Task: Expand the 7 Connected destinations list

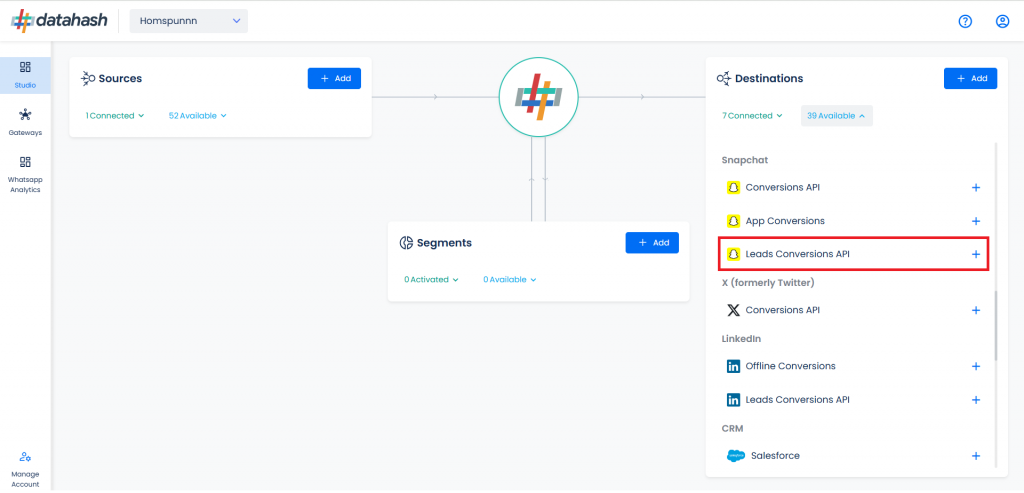Action: point(752,116)
